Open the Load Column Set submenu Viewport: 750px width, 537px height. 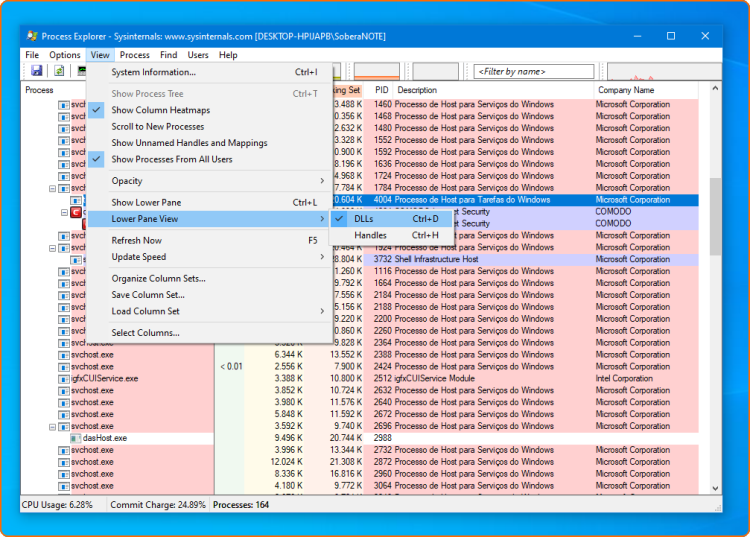210,311
